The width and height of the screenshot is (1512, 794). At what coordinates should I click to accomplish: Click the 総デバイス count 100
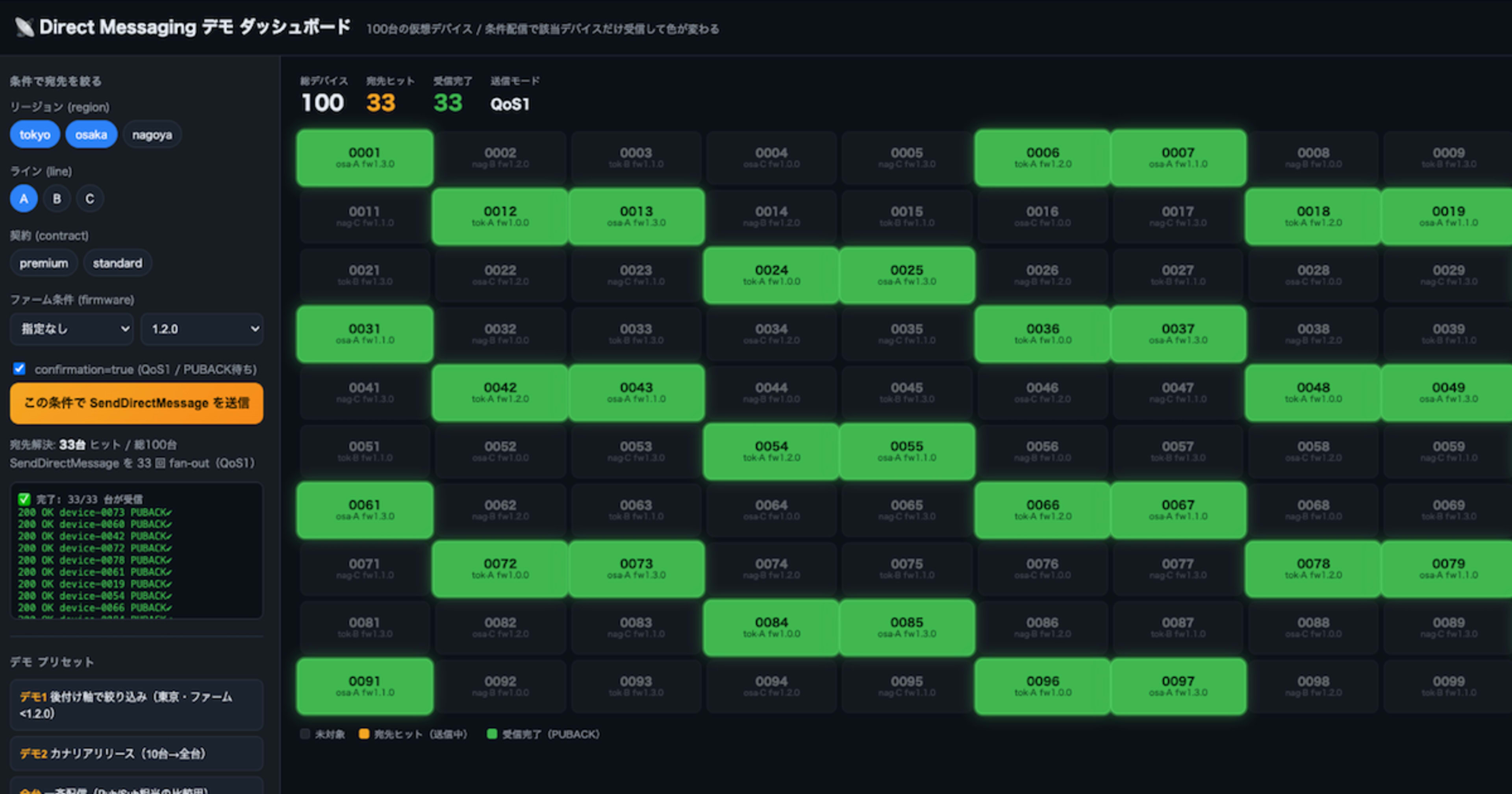[x=322, y=103]
